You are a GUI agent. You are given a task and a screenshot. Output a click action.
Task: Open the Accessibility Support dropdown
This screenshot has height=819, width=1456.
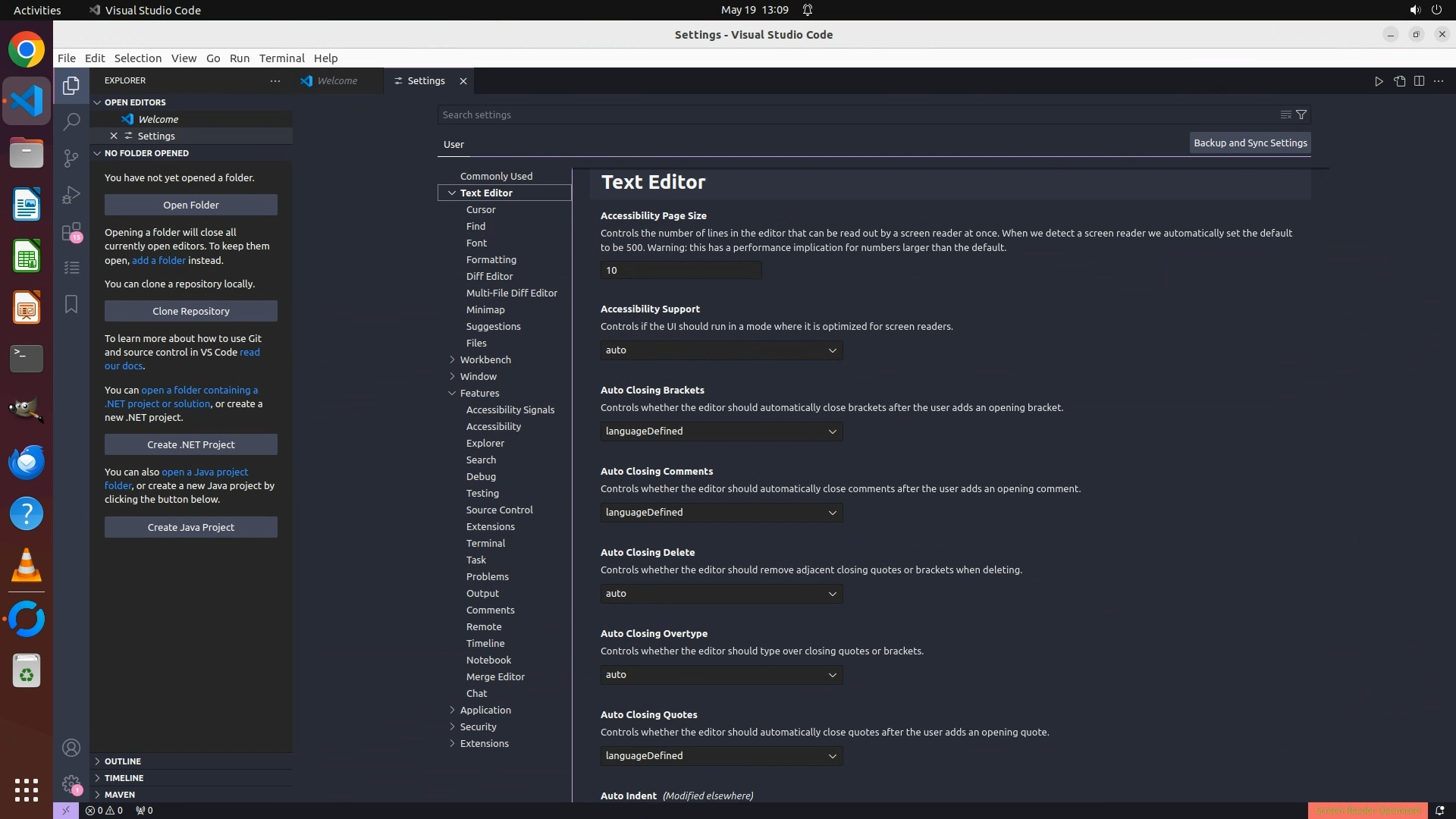[x=720, y=350]
